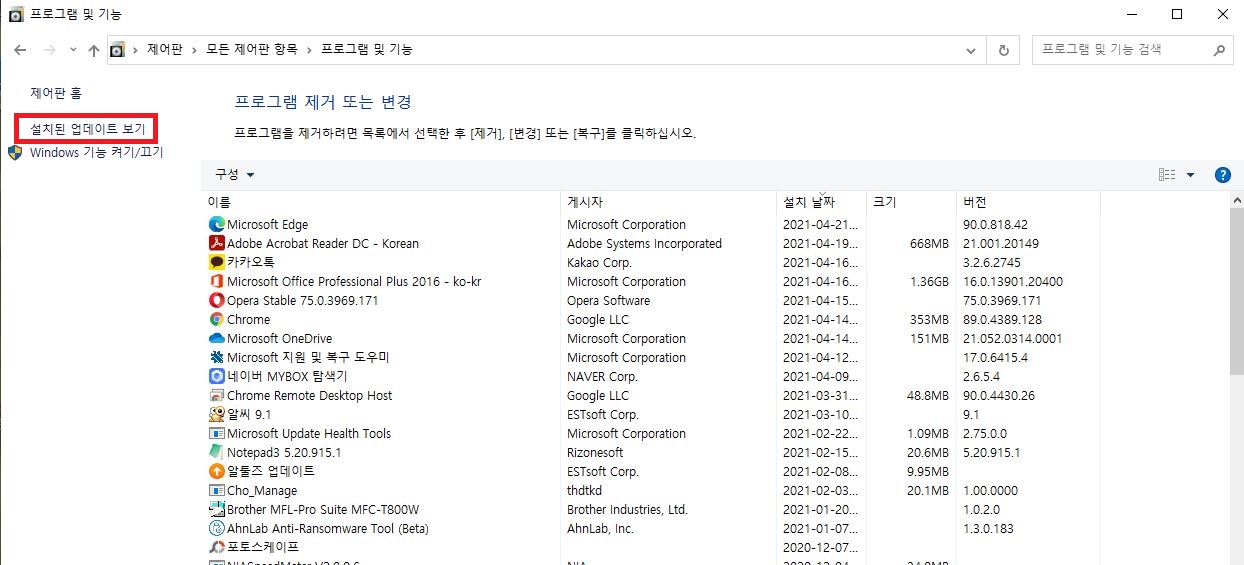Select the 알씨 9.1 icon
The height and width of the screenshot is (565, 1244).
click(217, 414)
